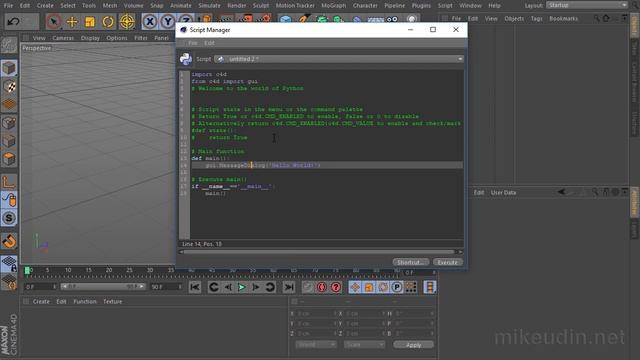This screenshot has height=360, width=640.
Task: Activate the Move tool
Action: (72, 22)
